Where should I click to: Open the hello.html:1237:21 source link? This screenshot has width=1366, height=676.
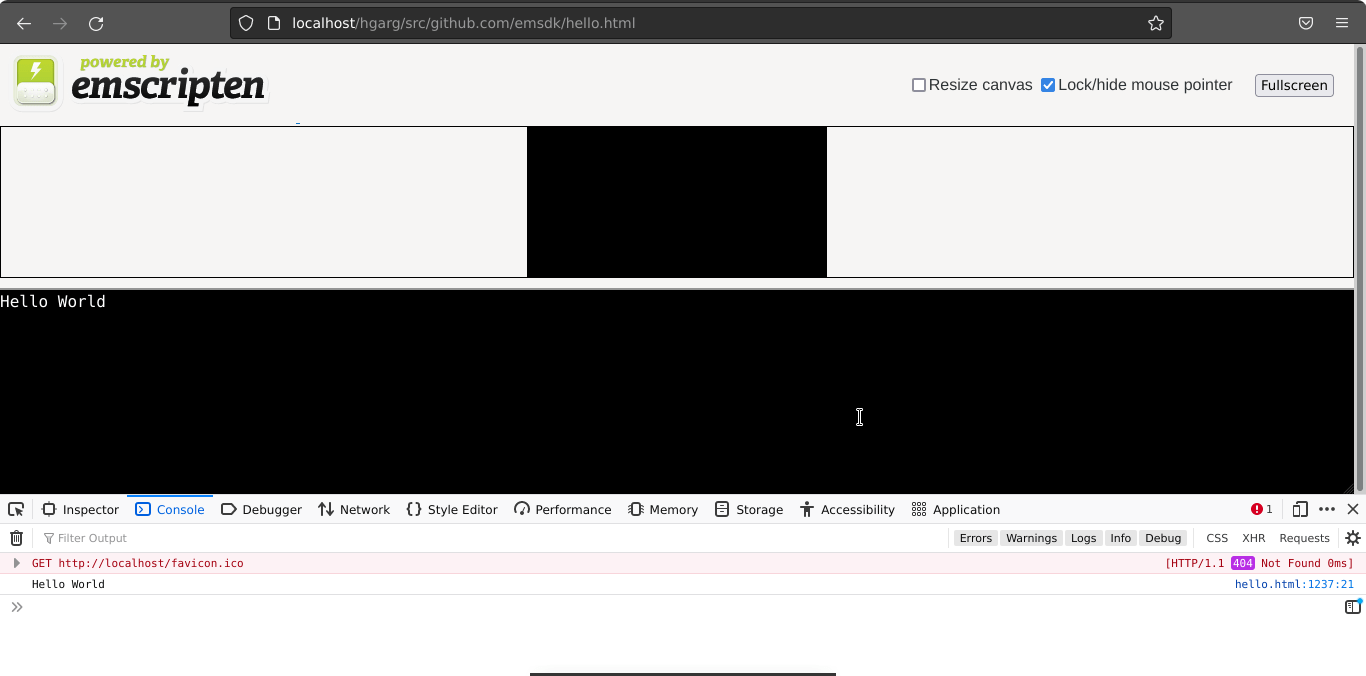(x=1293, y=584)
